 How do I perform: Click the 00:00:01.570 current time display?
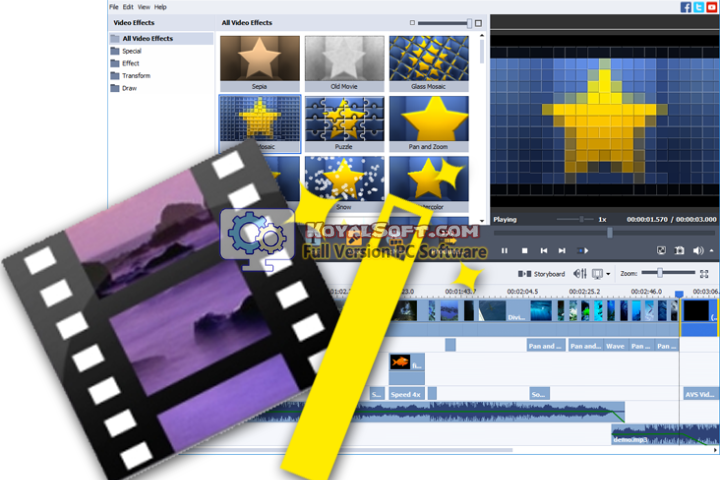click(647, 220)
